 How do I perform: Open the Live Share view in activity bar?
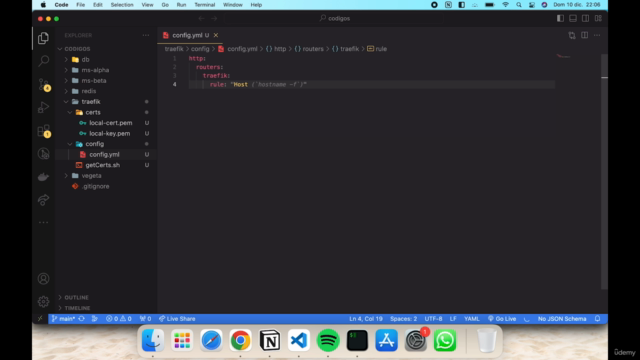(43, 200)
